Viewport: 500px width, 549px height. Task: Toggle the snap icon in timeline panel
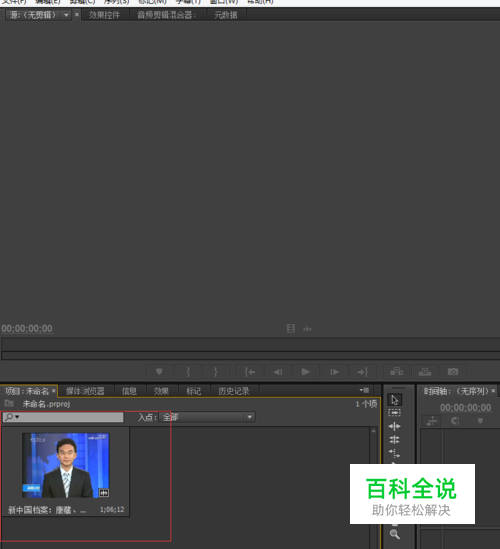455,421
